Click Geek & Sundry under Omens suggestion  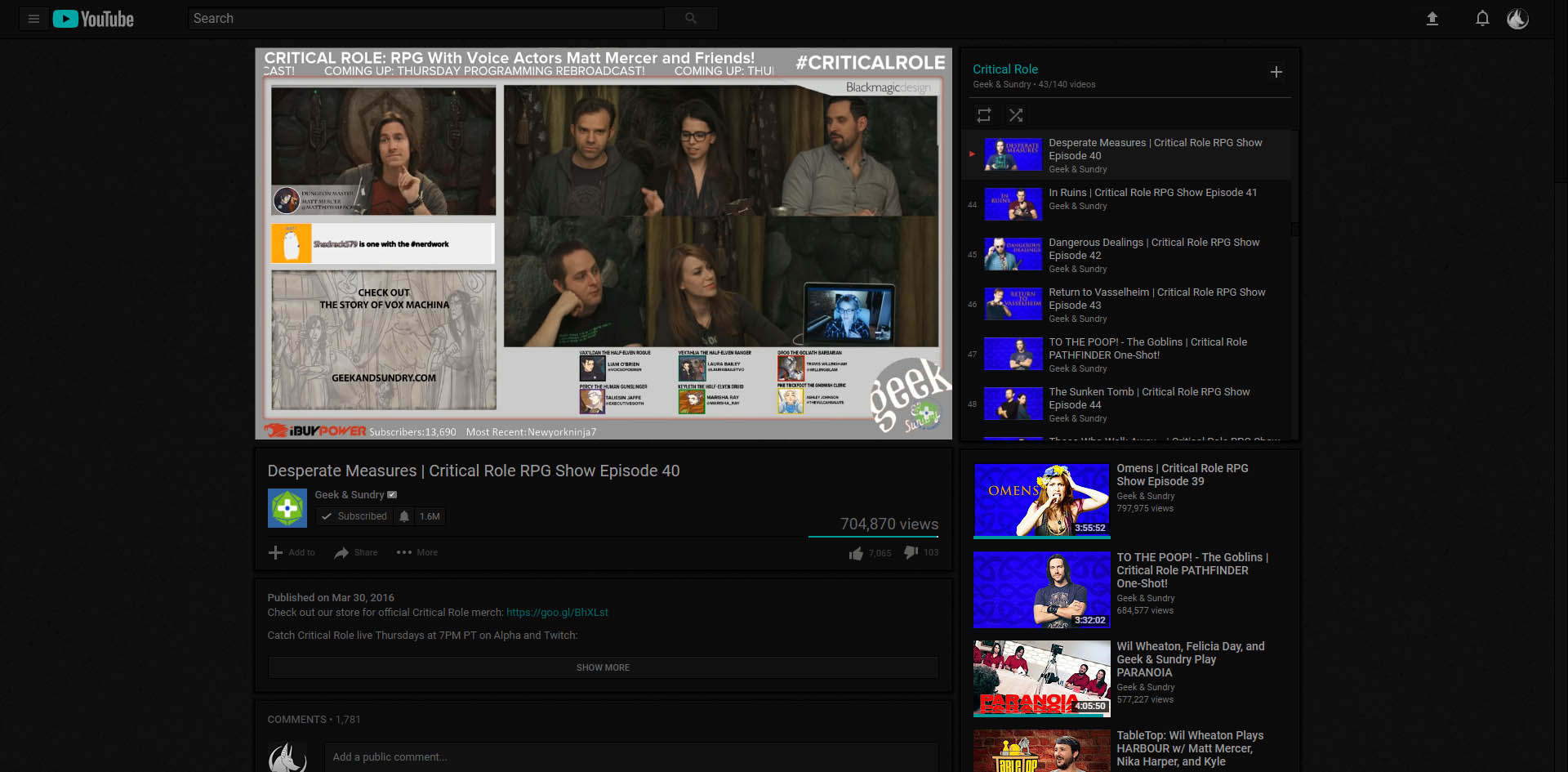(x=1146, y=496)
